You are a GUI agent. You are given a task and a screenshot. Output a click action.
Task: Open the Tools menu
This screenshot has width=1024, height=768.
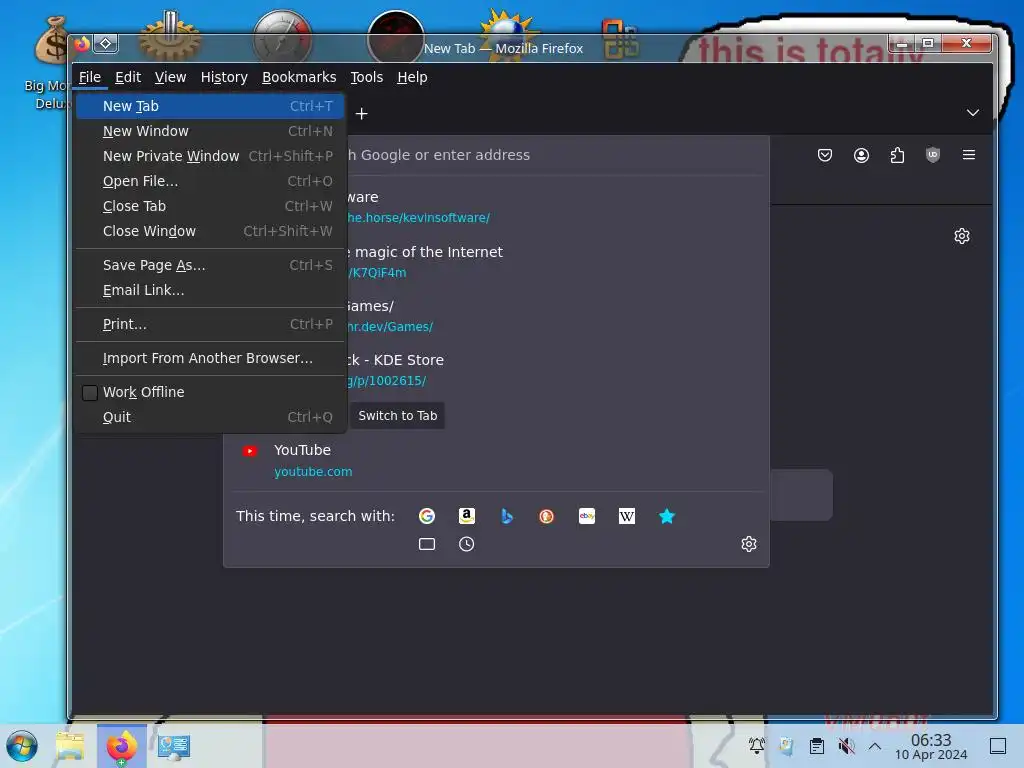(x=367, y=77)
